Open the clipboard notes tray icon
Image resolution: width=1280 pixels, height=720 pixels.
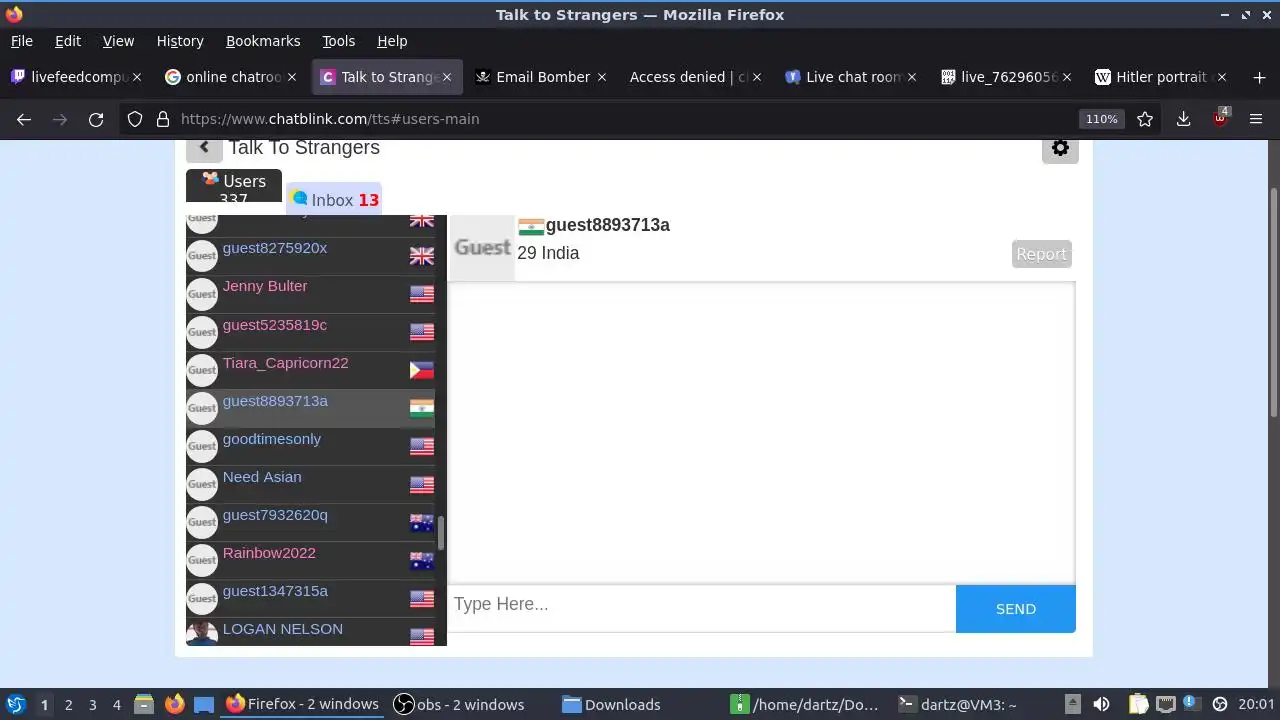tap(1138, 704)
